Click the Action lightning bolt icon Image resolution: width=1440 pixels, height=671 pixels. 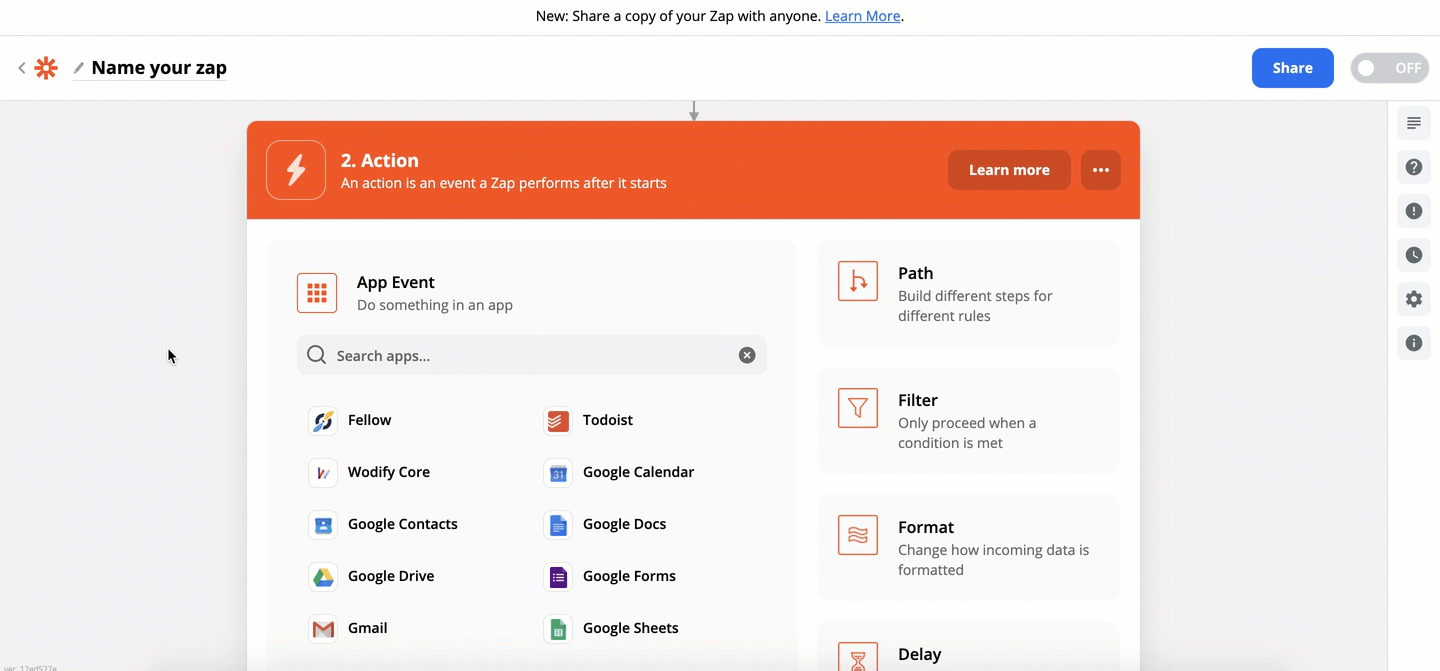click(296, 170)
